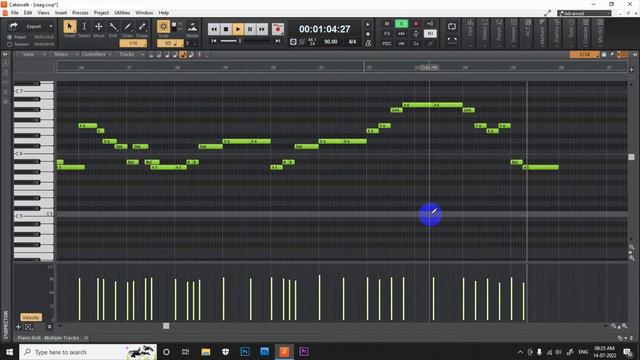Viewport: 640px width, 360px height.
Task: Choose the Select tool
Action: point(84,27)
